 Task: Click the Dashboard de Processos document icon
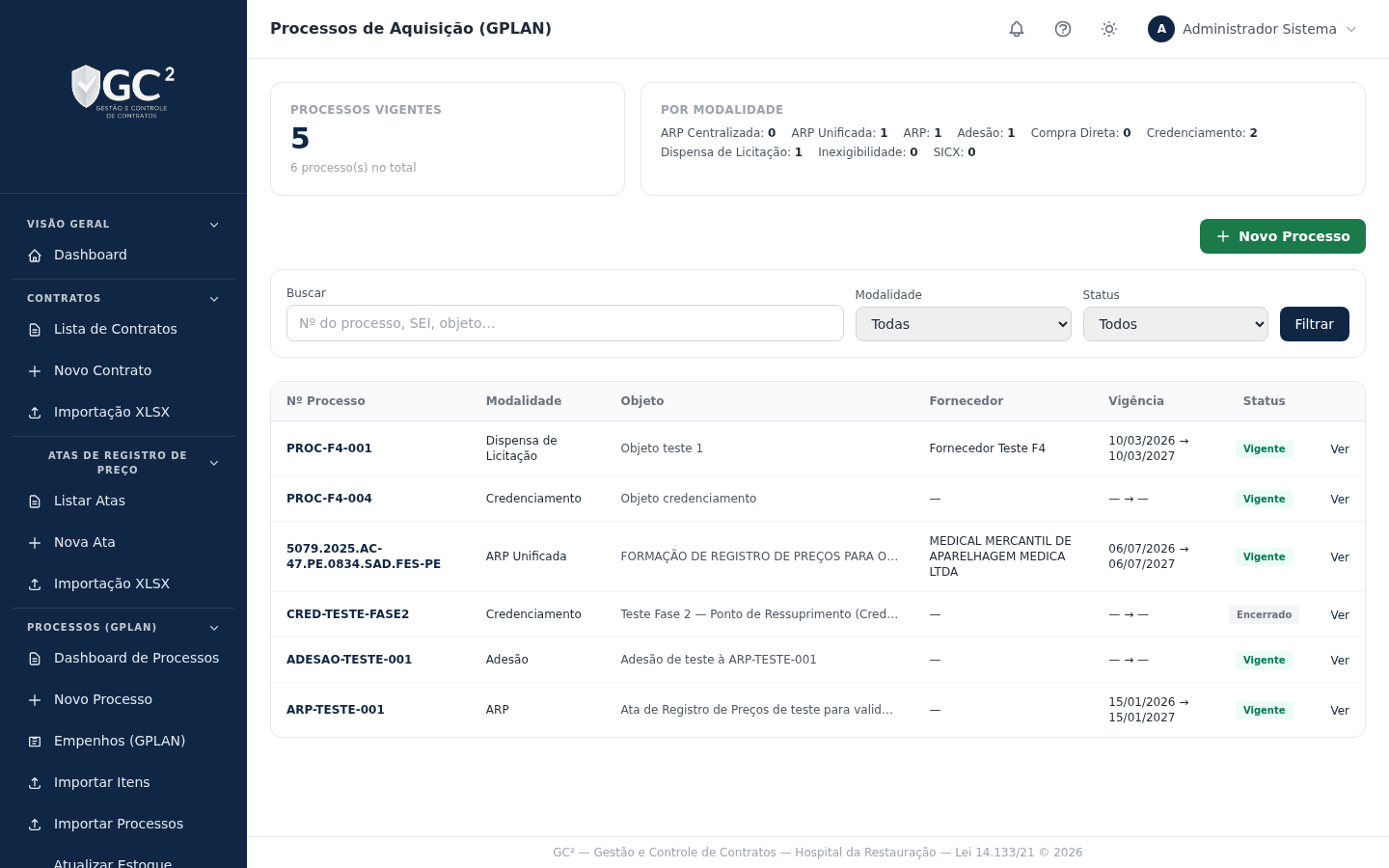coord(35,659)
